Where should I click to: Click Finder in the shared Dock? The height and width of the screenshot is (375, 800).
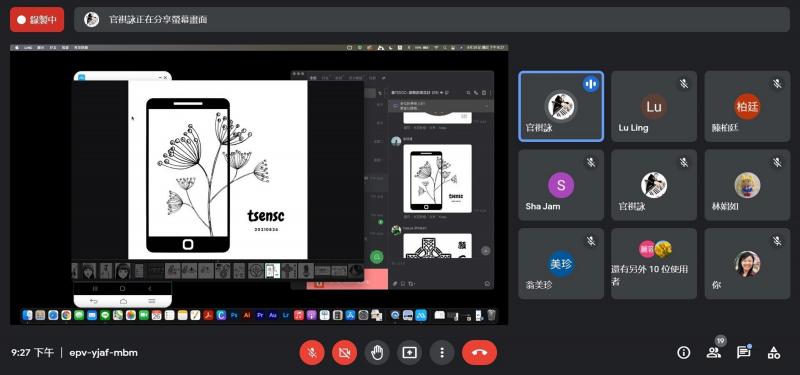pyautogui.click(x=28, y=315)
